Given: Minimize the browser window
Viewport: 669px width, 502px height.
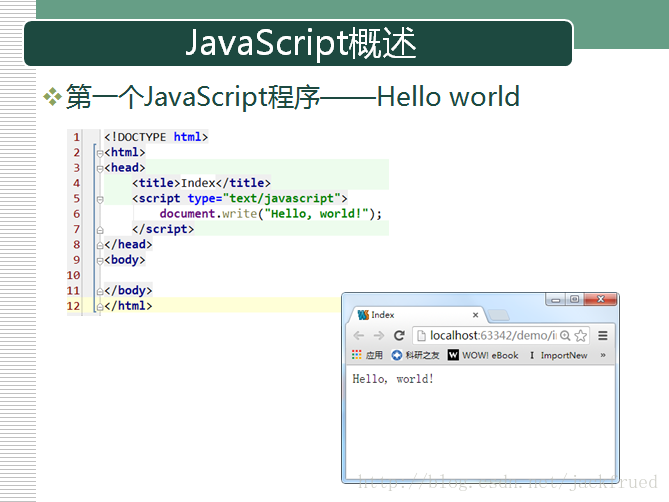Looking at the screenshot, I should [556, 299].
